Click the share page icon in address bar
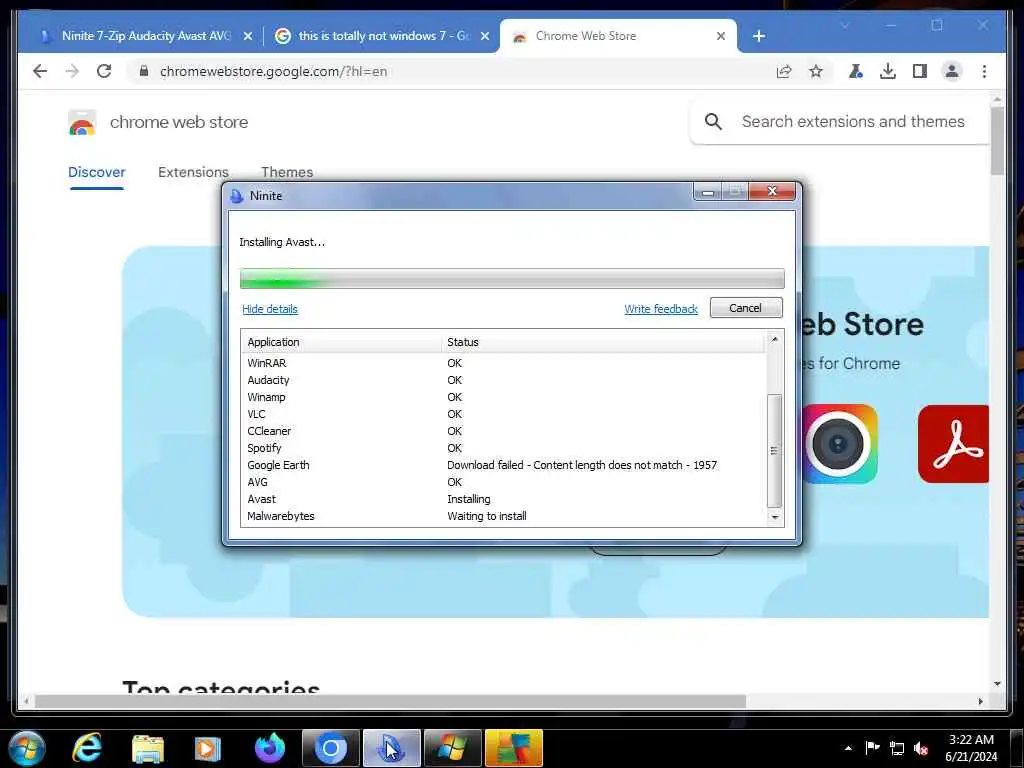The width and height of the screenshot is (1024, 768). (x=784, y=71)
